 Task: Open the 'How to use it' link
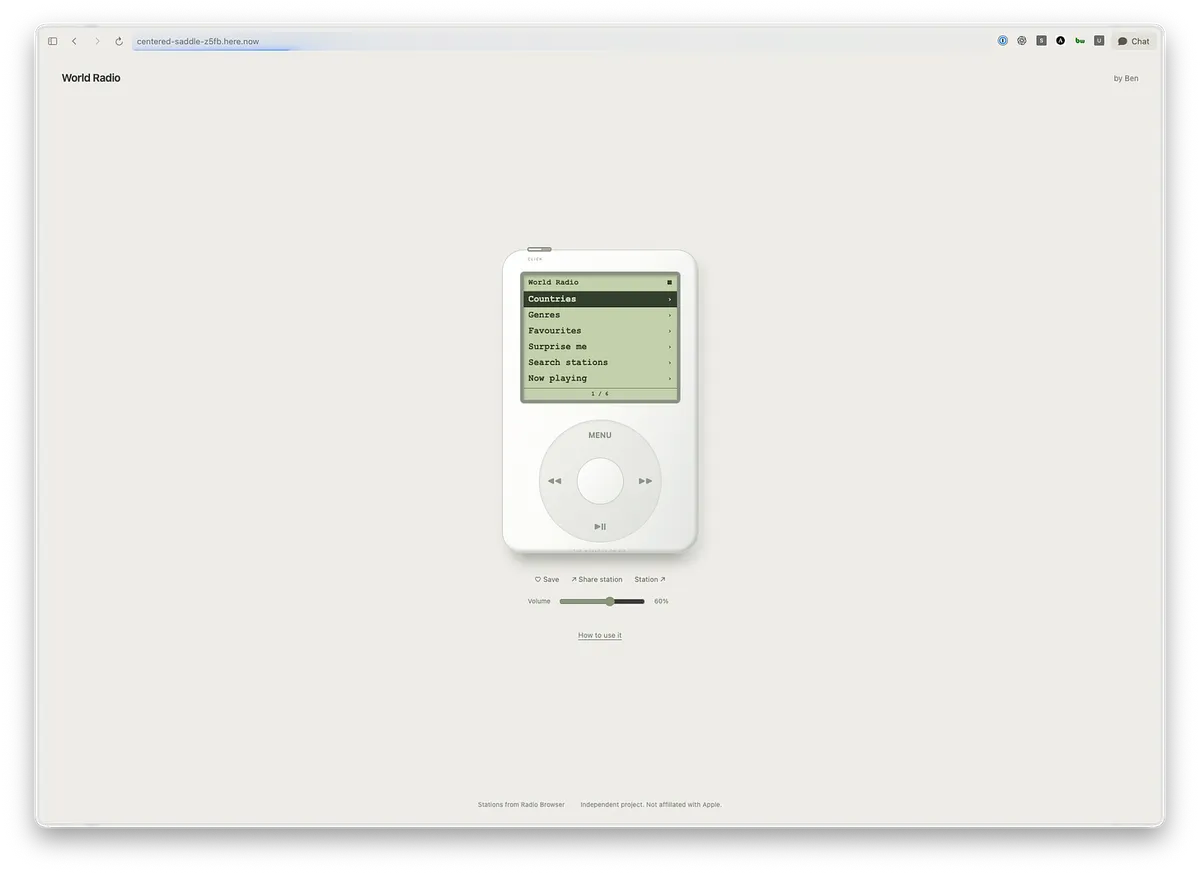[600, 636]
